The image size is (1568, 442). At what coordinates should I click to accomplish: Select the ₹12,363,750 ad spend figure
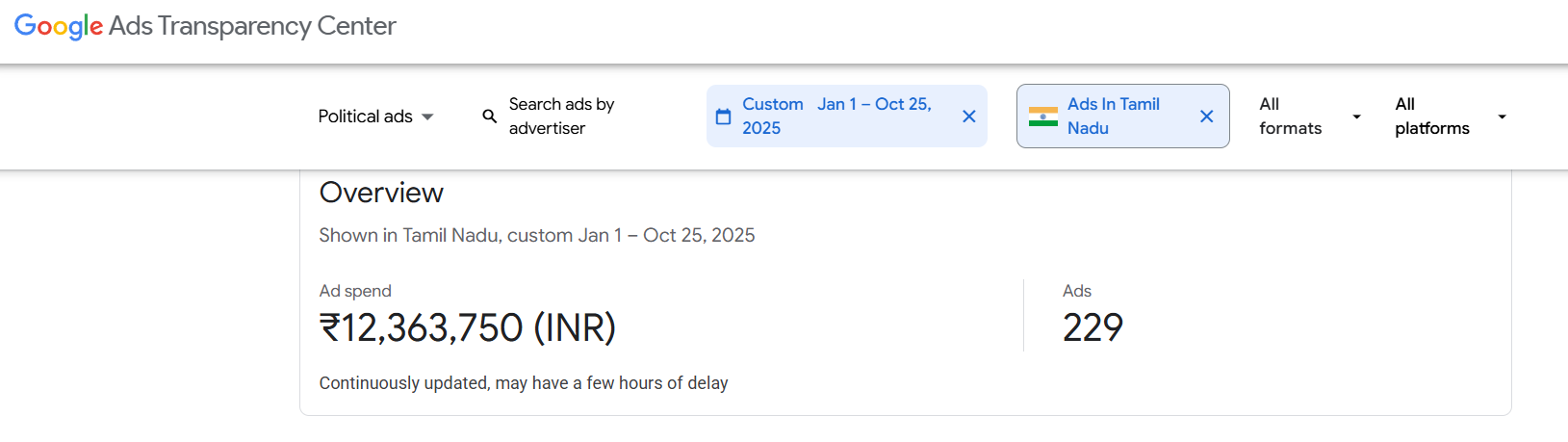click(468, 328)
